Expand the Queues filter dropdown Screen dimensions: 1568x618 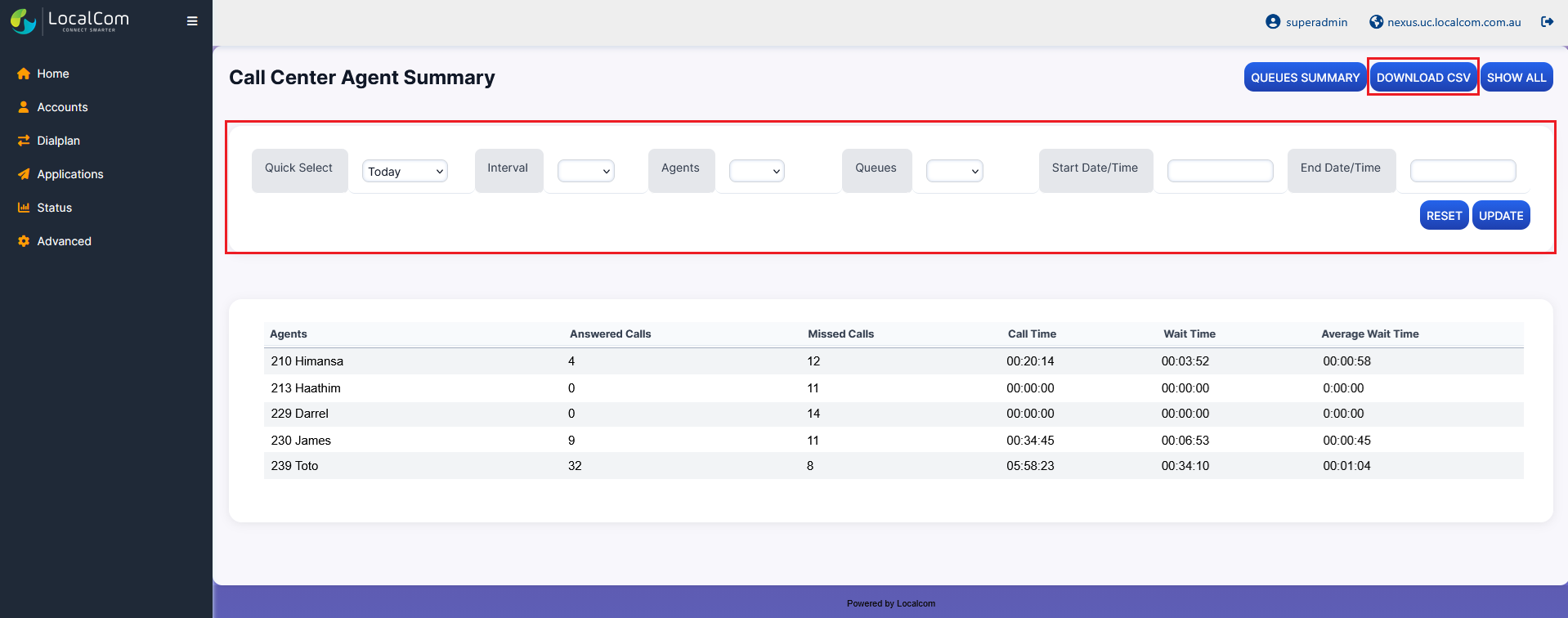coord(954,171)
